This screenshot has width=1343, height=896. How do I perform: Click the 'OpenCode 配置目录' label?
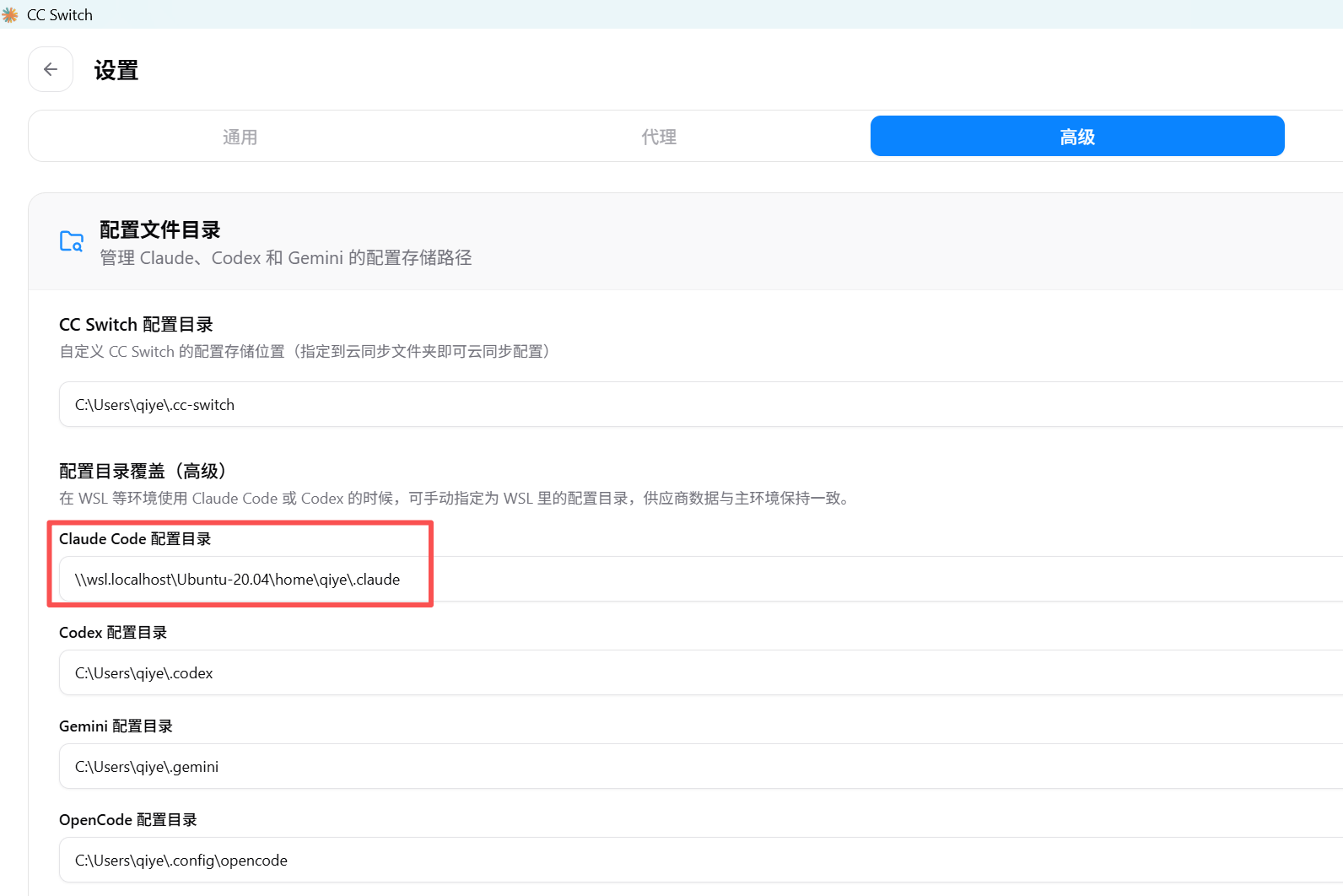127,820
